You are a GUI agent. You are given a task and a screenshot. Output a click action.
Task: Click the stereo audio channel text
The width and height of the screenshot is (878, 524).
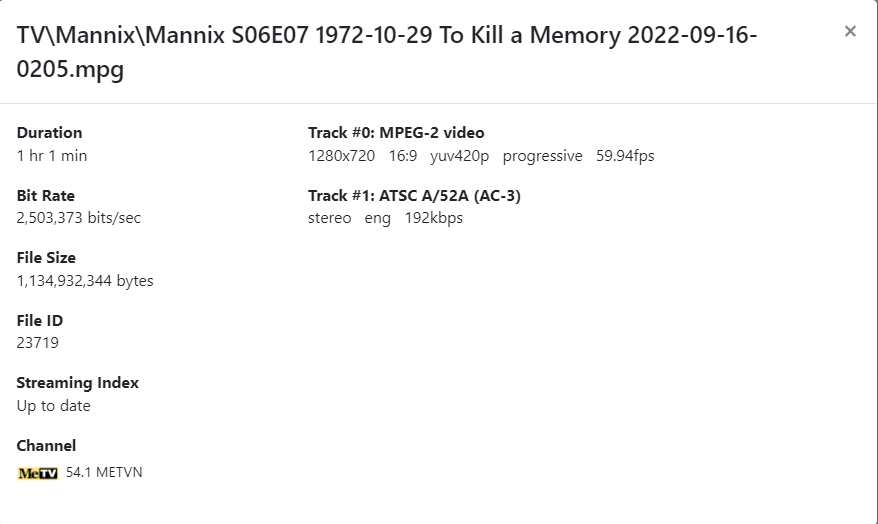[330, 218]
